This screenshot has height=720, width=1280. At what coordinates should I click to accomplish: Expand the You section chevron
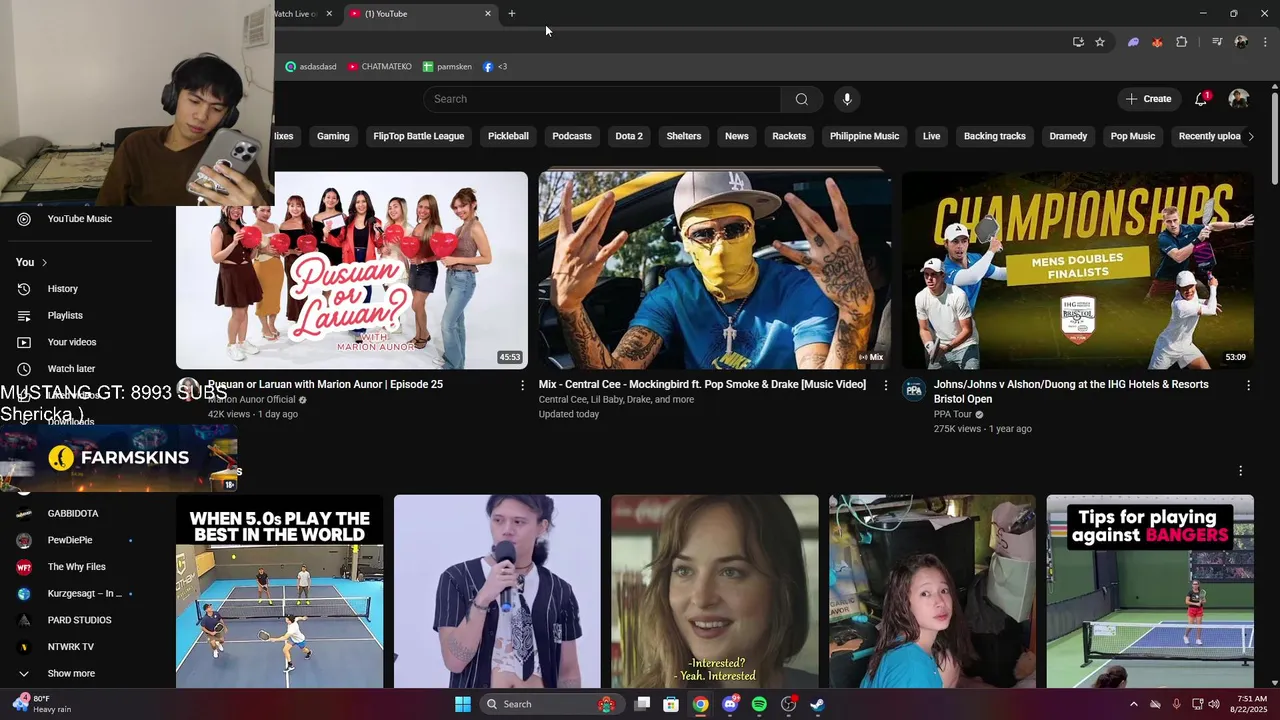click(44, 262)
